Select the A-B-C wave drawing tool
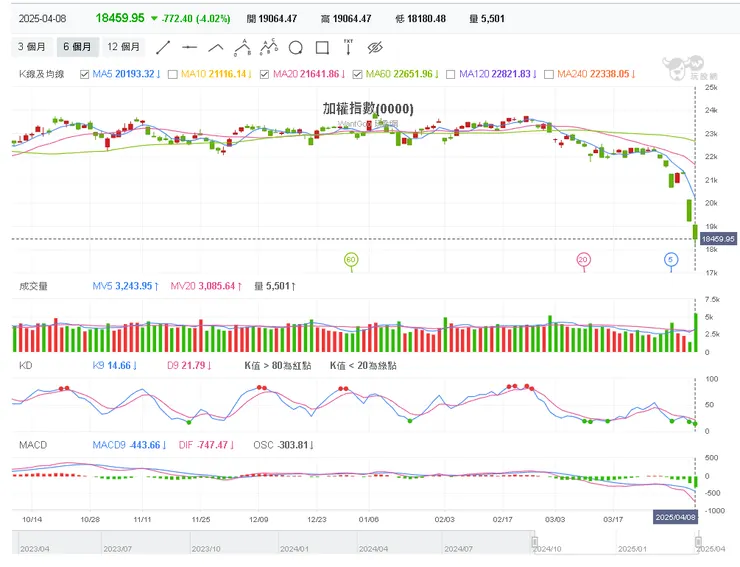 [267, 47]
